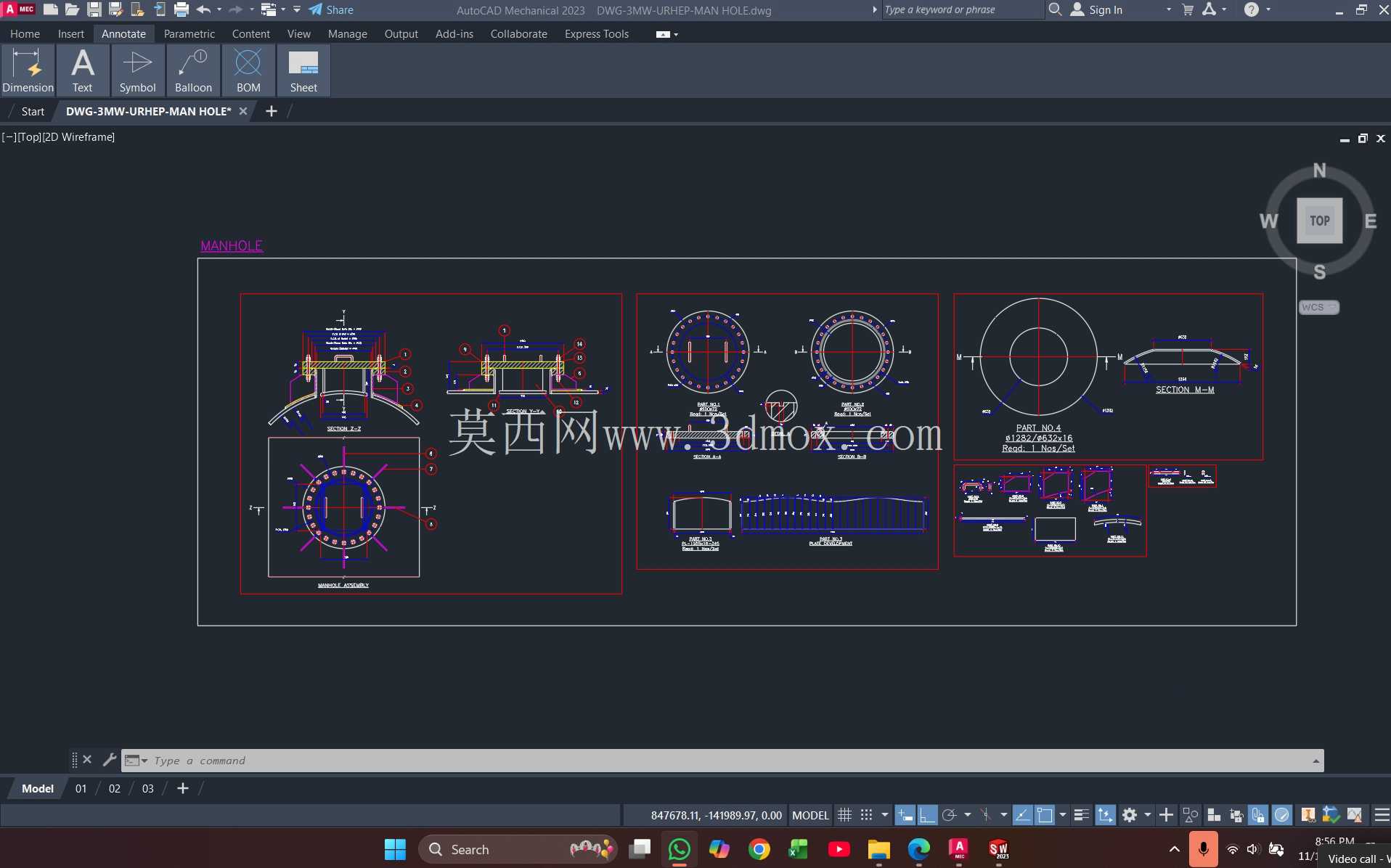Open the 02 layout tab
The image size is (1391, 868).
click(x=115, y=788)
